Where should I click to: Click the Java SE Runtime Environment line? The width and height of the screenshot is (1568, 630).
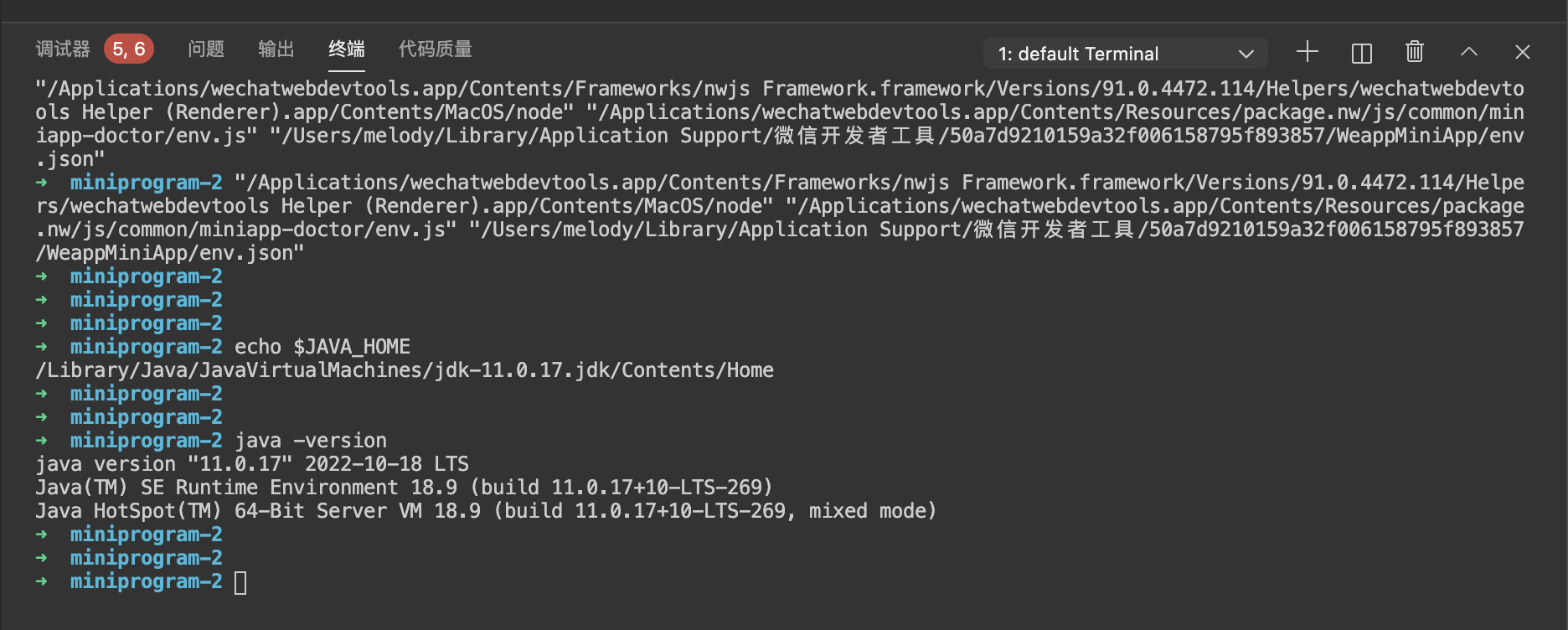coord(404,488)
